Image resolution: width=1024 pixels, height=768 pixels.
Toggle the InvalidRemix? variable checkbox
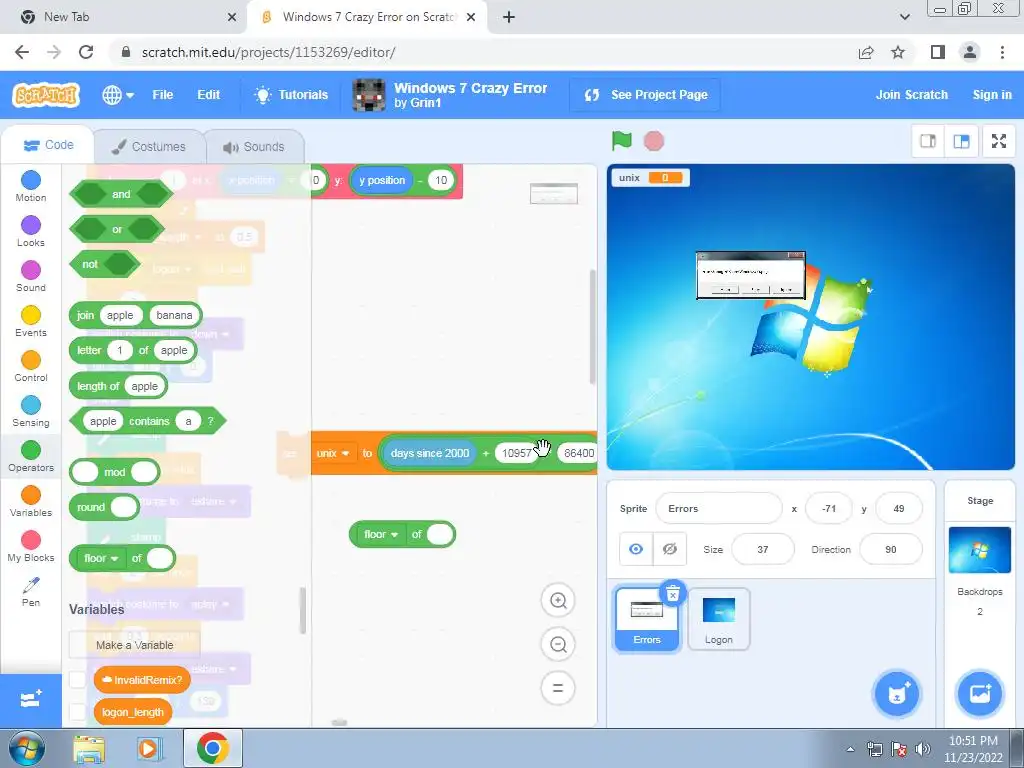point(78,680)
